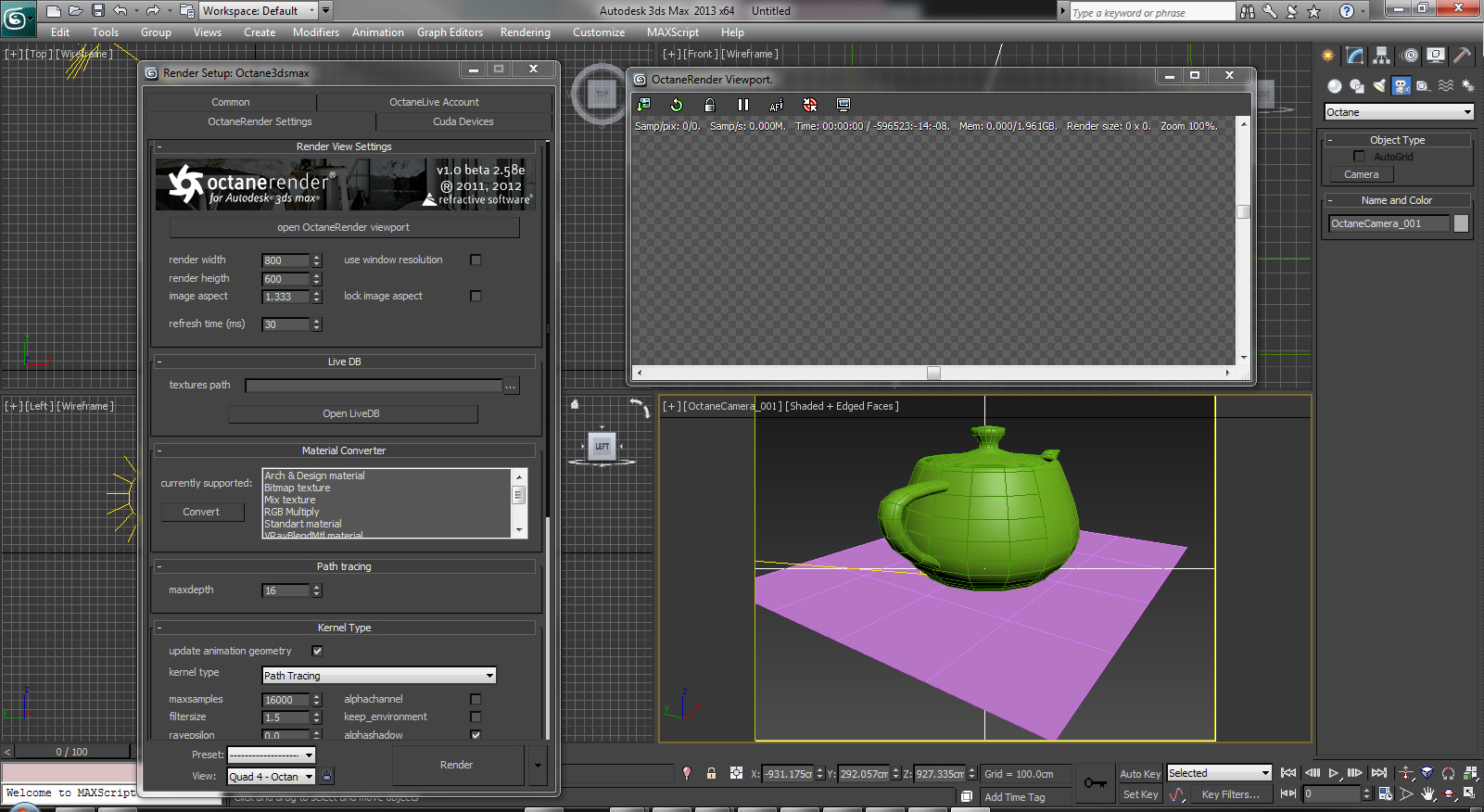Select the Cameras category icon
The height and width of the screenshot is (812, 1484).
point(1402,86)
